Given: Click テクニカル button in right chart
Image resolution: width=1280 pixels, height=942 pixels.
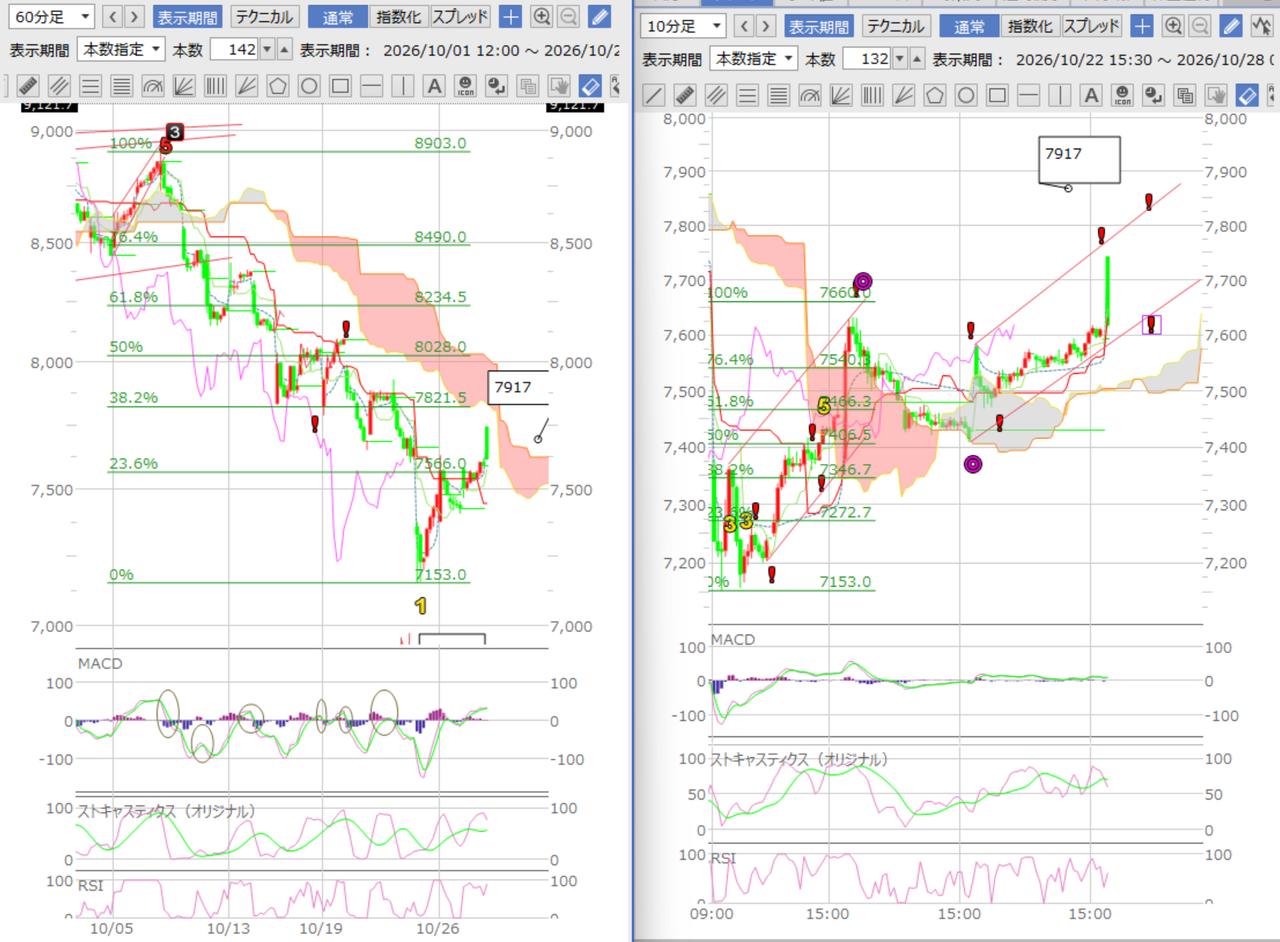Looking at the screenshot, I should pos(895,26).
